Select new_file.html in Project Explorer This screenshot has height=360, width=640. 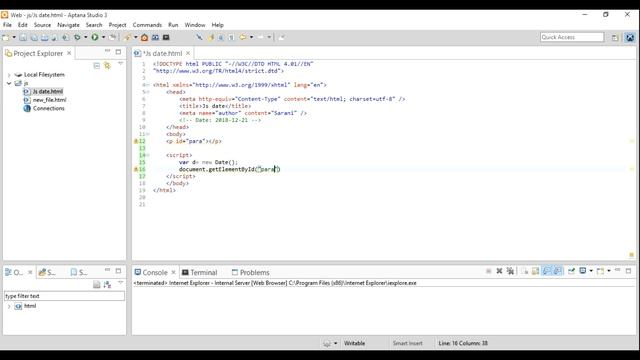(x=49, y=100)
